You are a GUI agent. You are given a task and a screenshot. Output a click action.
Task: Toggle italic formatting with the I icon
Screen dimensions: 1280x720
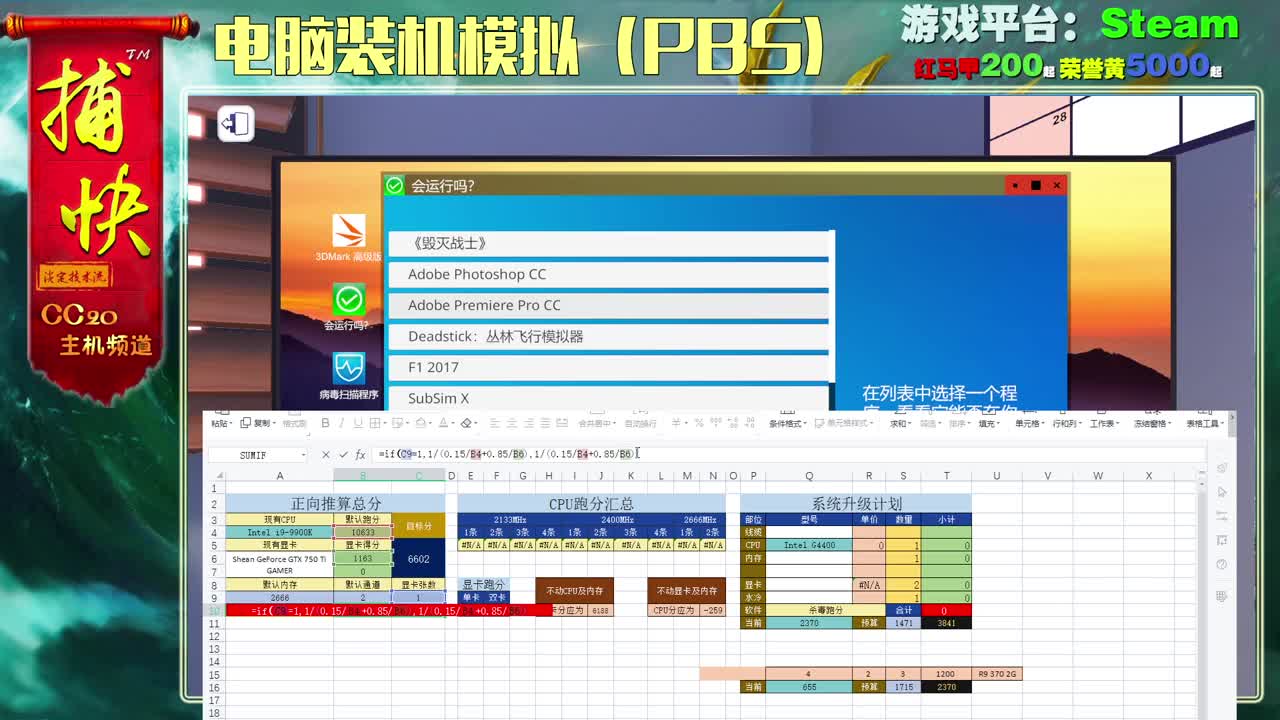(x=341, y=422)
